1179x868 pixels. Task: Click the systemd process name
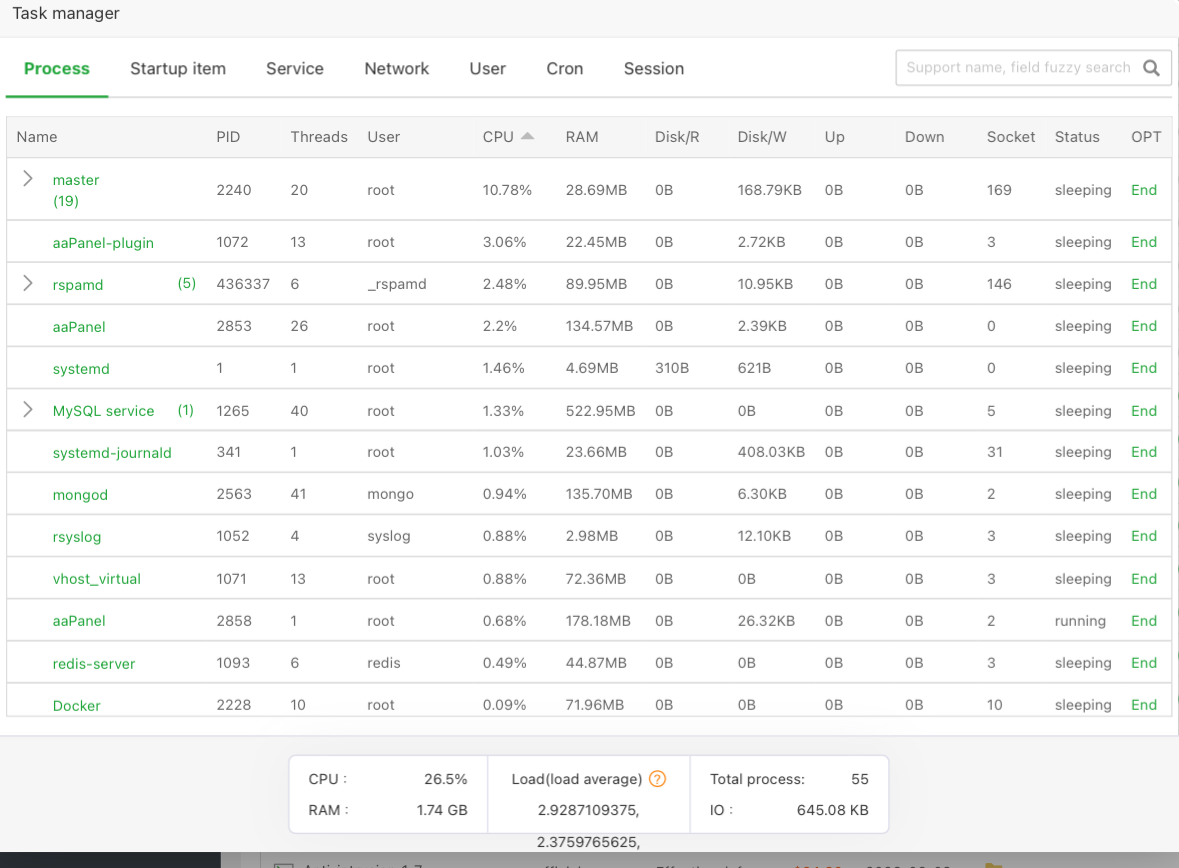81,369
